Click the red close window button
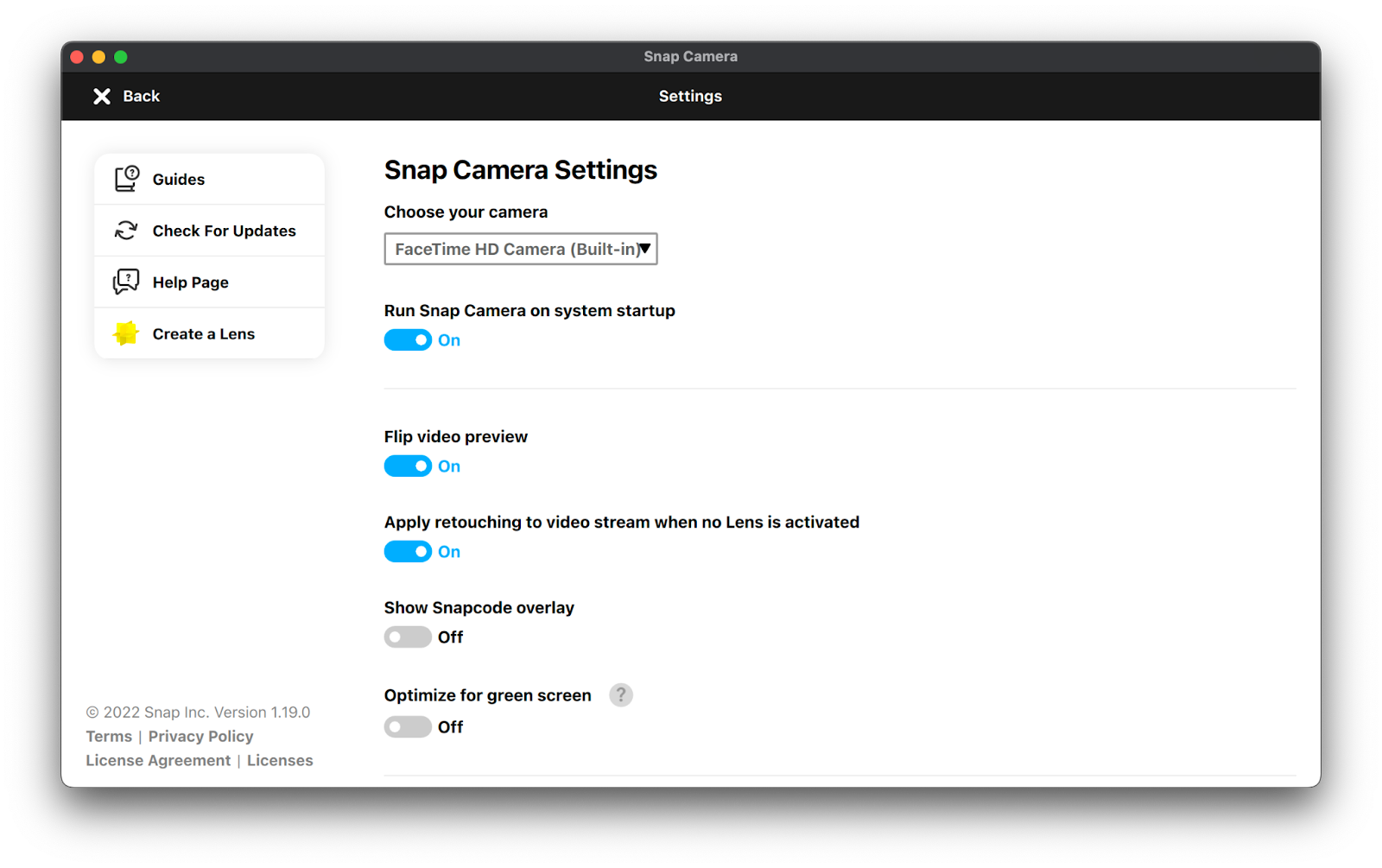 coord(77,57)
